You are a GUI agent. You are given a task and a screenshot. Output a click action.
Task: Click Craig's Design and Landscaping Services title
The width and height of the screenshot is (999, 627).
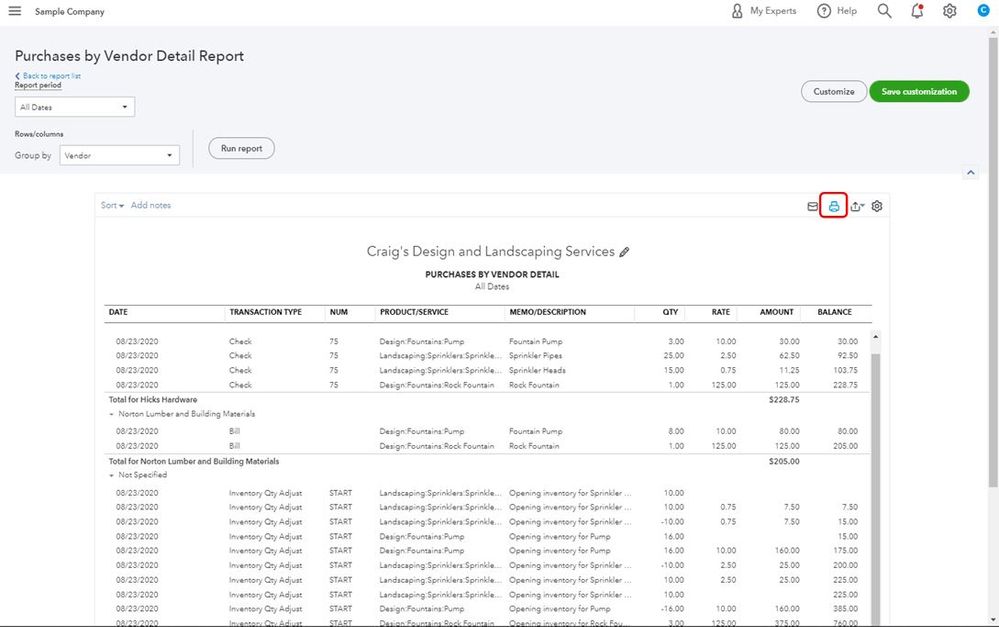[491, 252]
